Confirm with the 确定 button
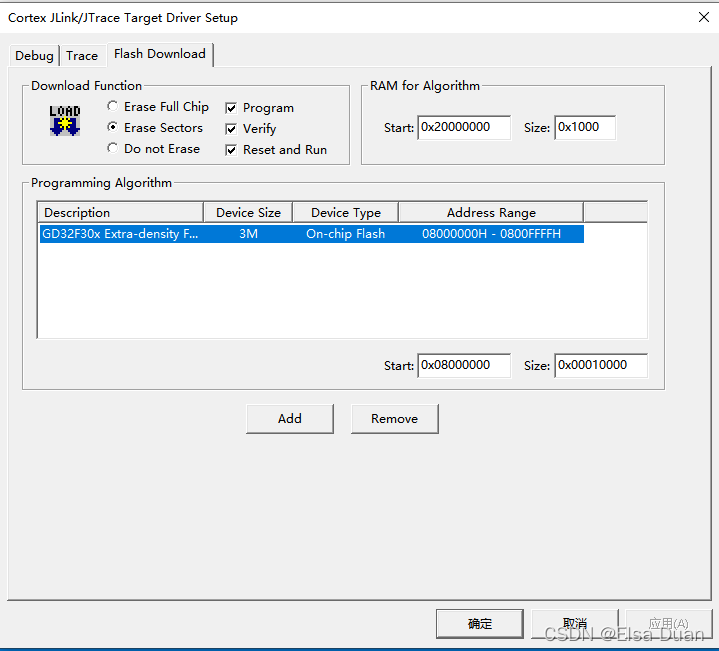 pos(480,623)
